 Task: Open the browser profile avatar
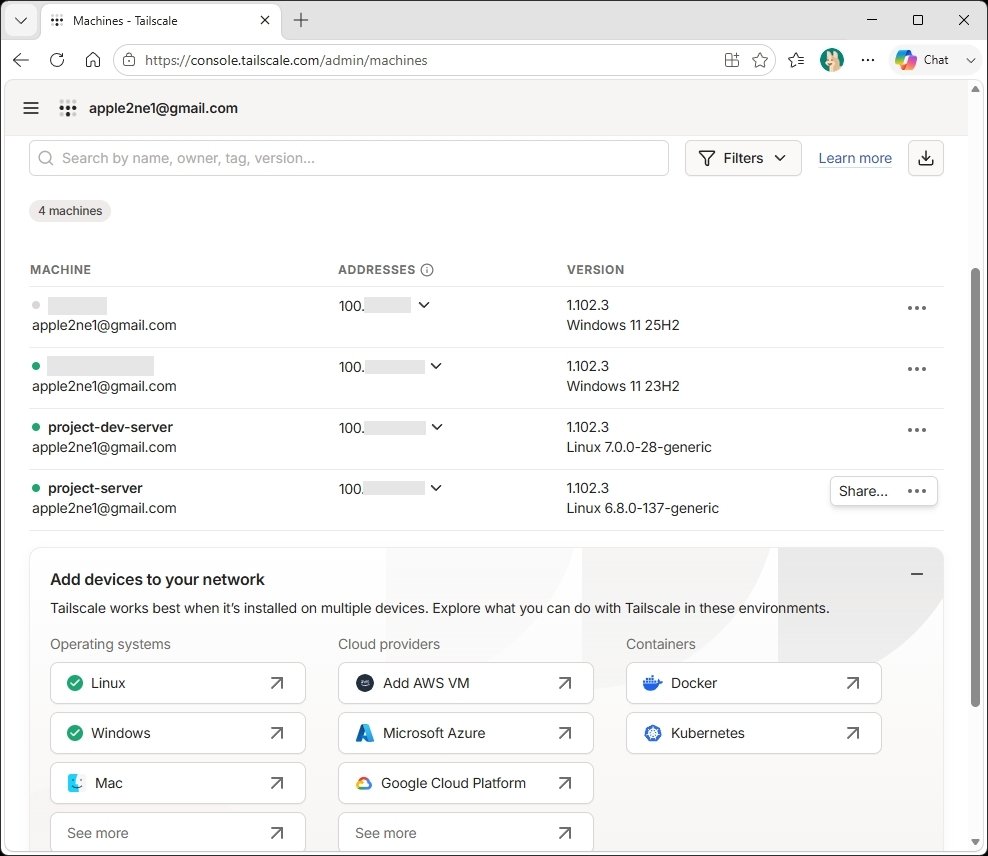[832, 60]
